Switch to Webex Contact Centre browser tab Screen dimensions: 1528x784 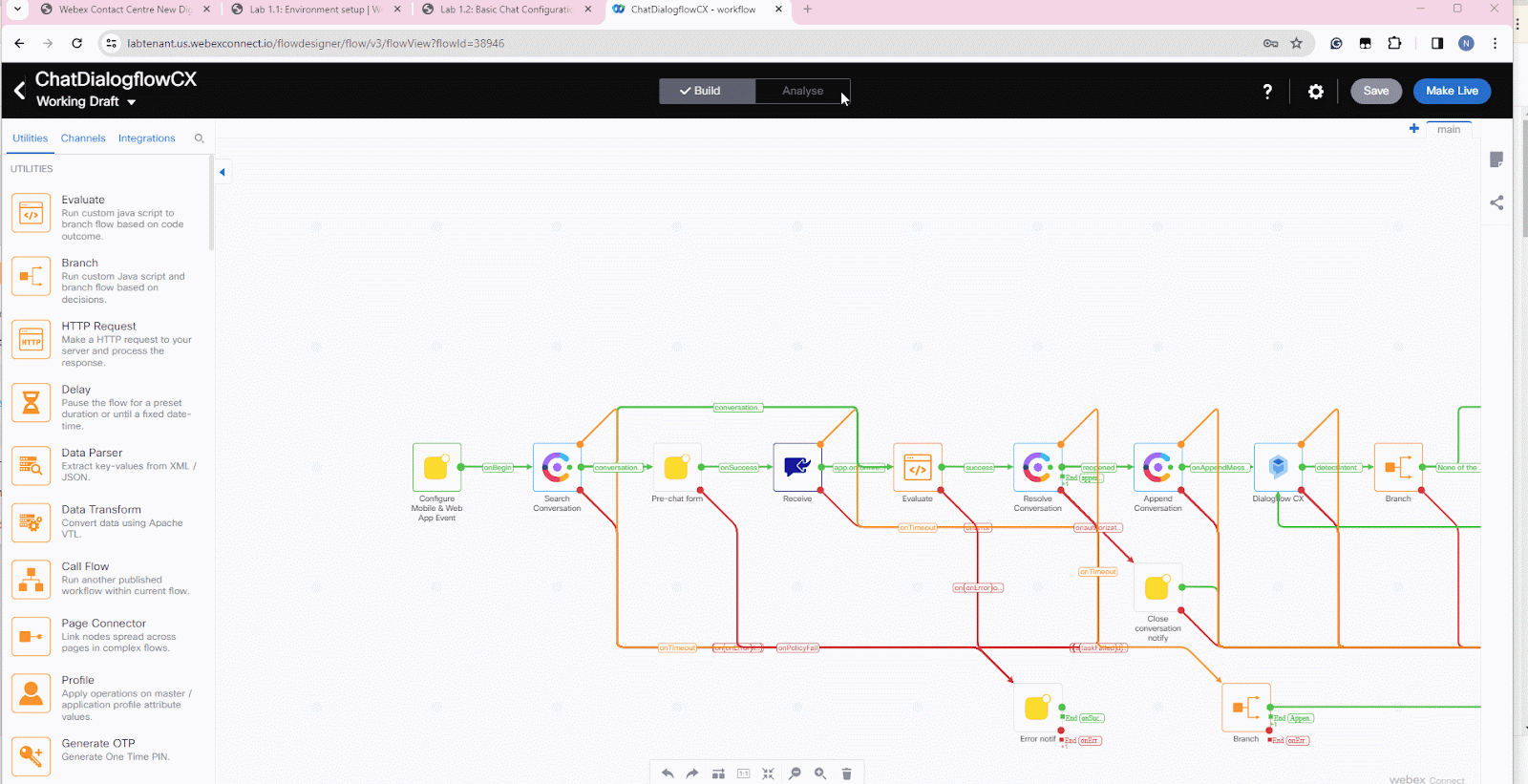point(124,10)
